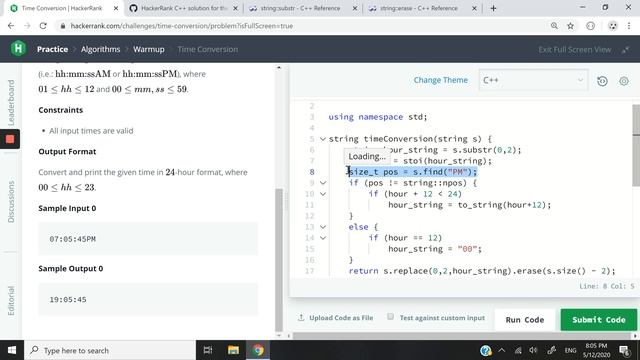This screenshot has width=640, height=360.
Task: Open the clock showing 8:05 PM
Action: (x=596, y=350)
